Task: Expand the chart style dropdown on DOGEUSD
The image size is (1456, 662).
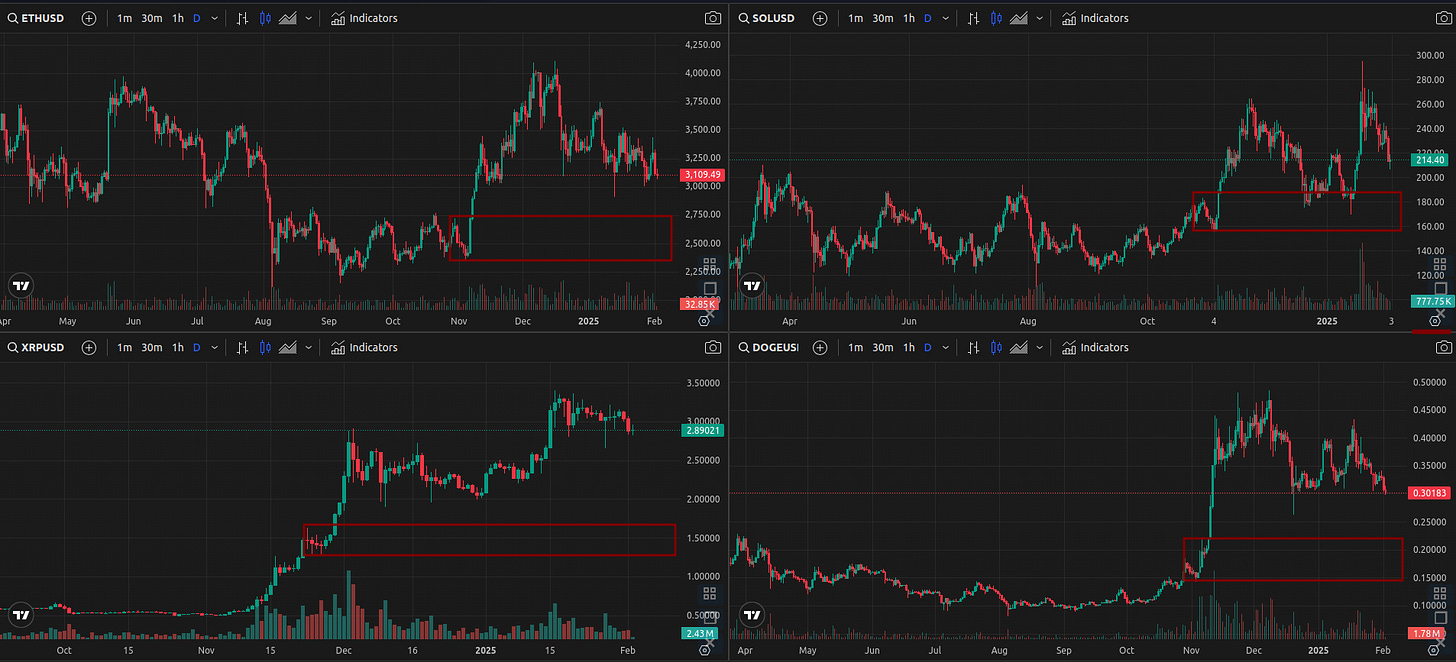Action: 1039,347
